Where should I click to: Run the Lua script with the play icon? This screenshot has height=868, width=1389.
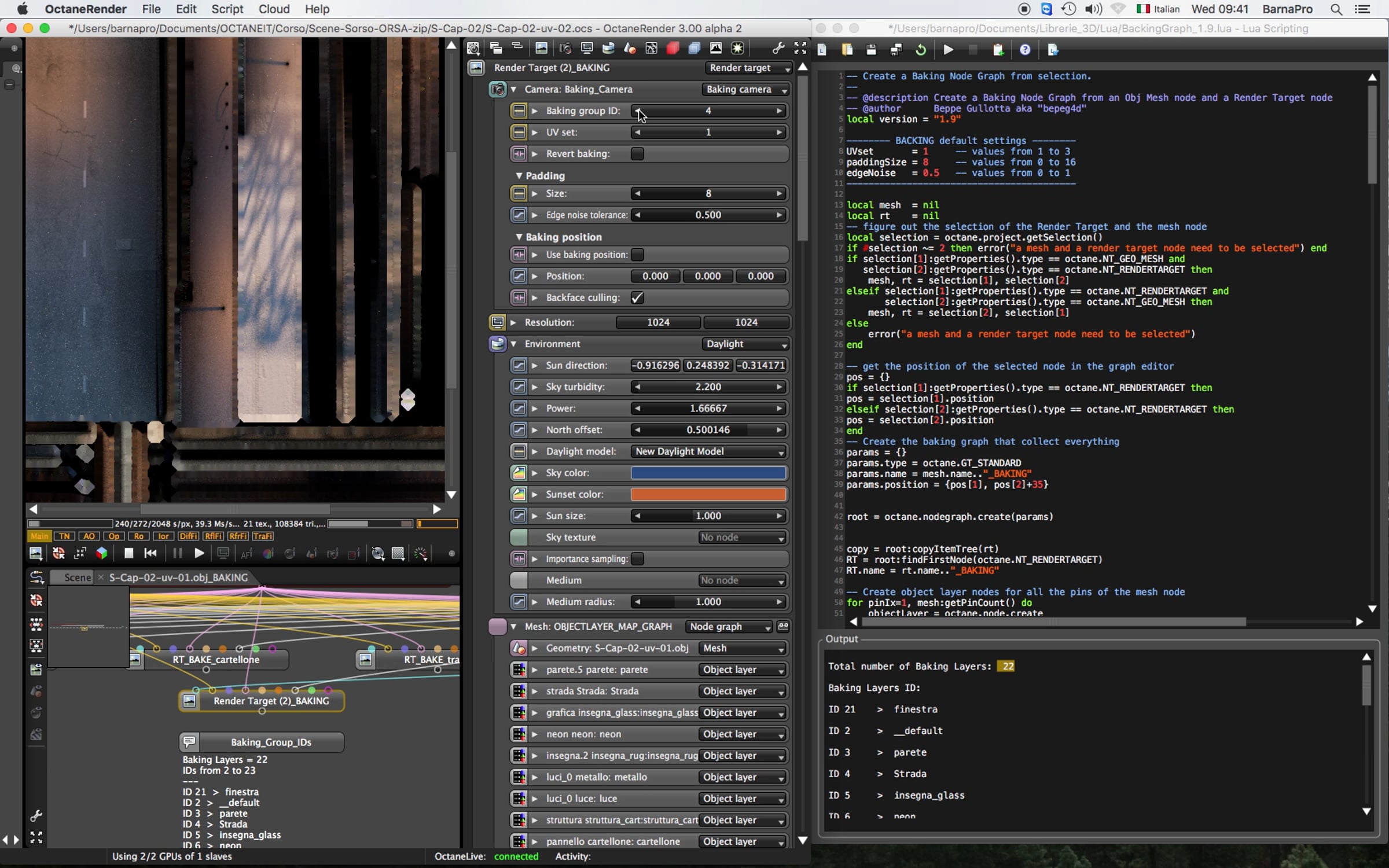[948, 50]
